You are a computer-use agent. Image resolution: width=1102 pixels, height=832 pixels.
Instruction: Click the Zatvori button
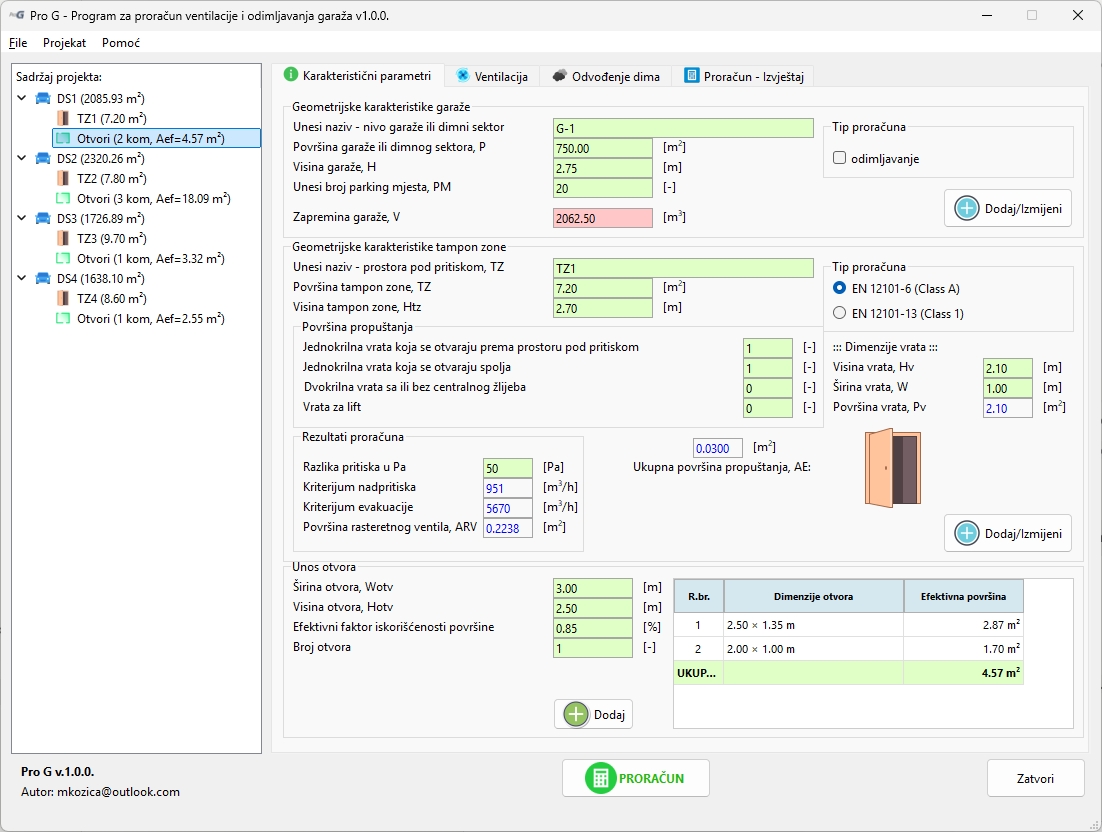pos(1035,778)
